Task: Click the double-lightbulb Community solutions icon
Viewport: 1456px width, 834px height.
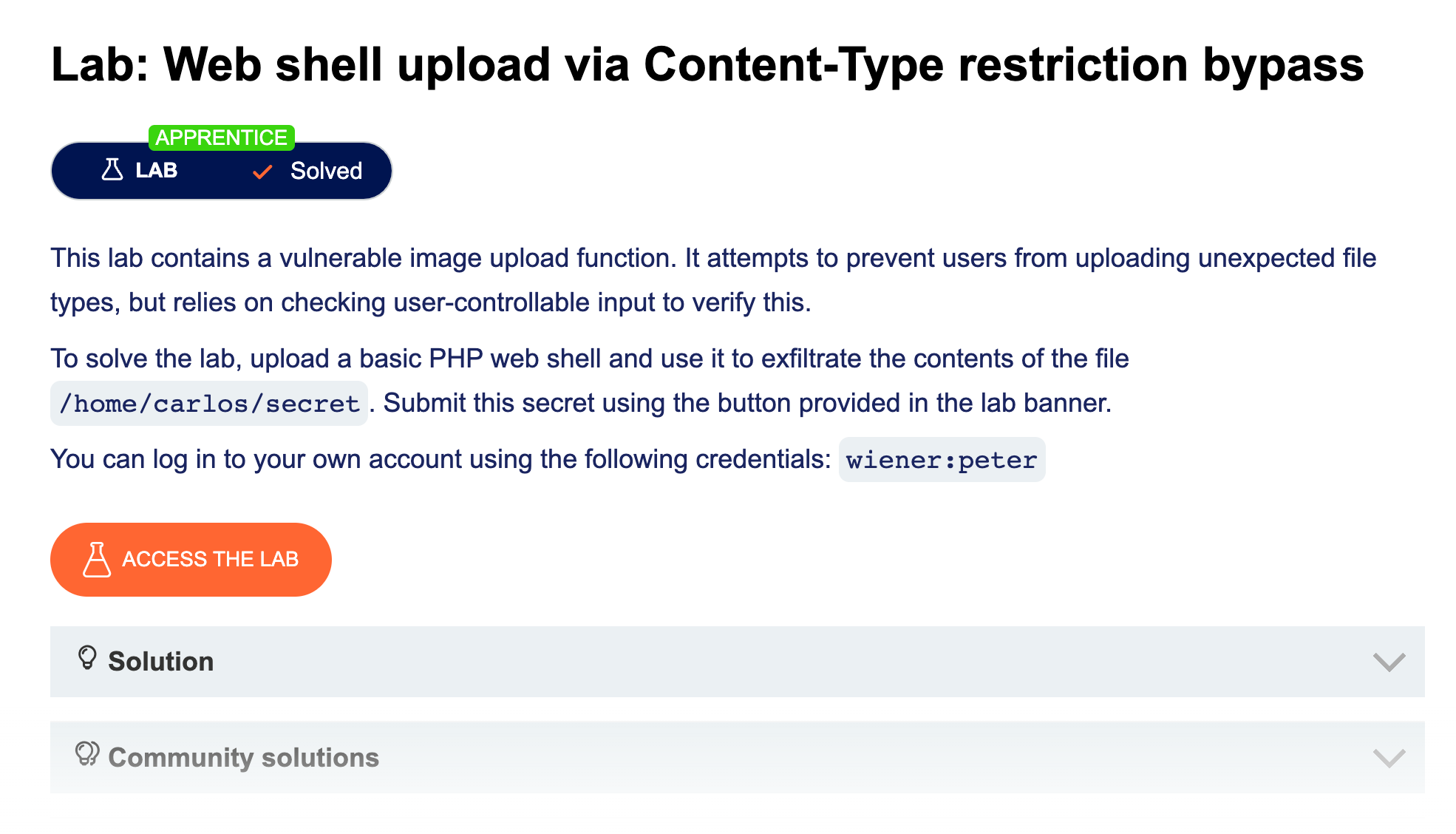Action: click(x=87, y=754)
